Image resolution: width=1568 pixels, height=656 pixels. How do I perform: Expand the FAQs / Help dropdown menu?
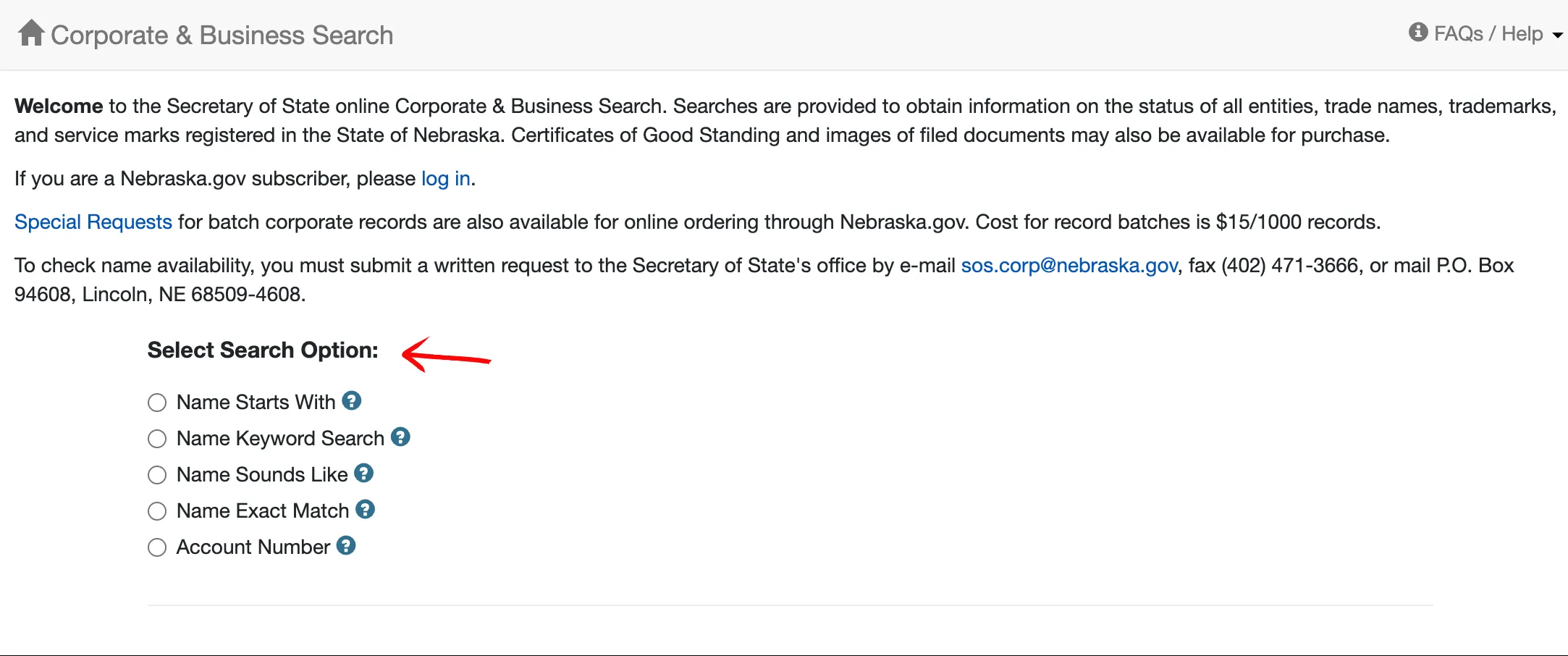tap(1485, 33)
